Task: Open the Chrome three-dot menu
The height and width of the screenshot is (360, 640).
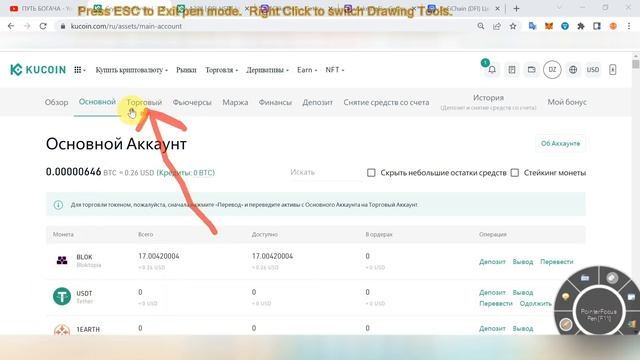Action: point(629,26)
